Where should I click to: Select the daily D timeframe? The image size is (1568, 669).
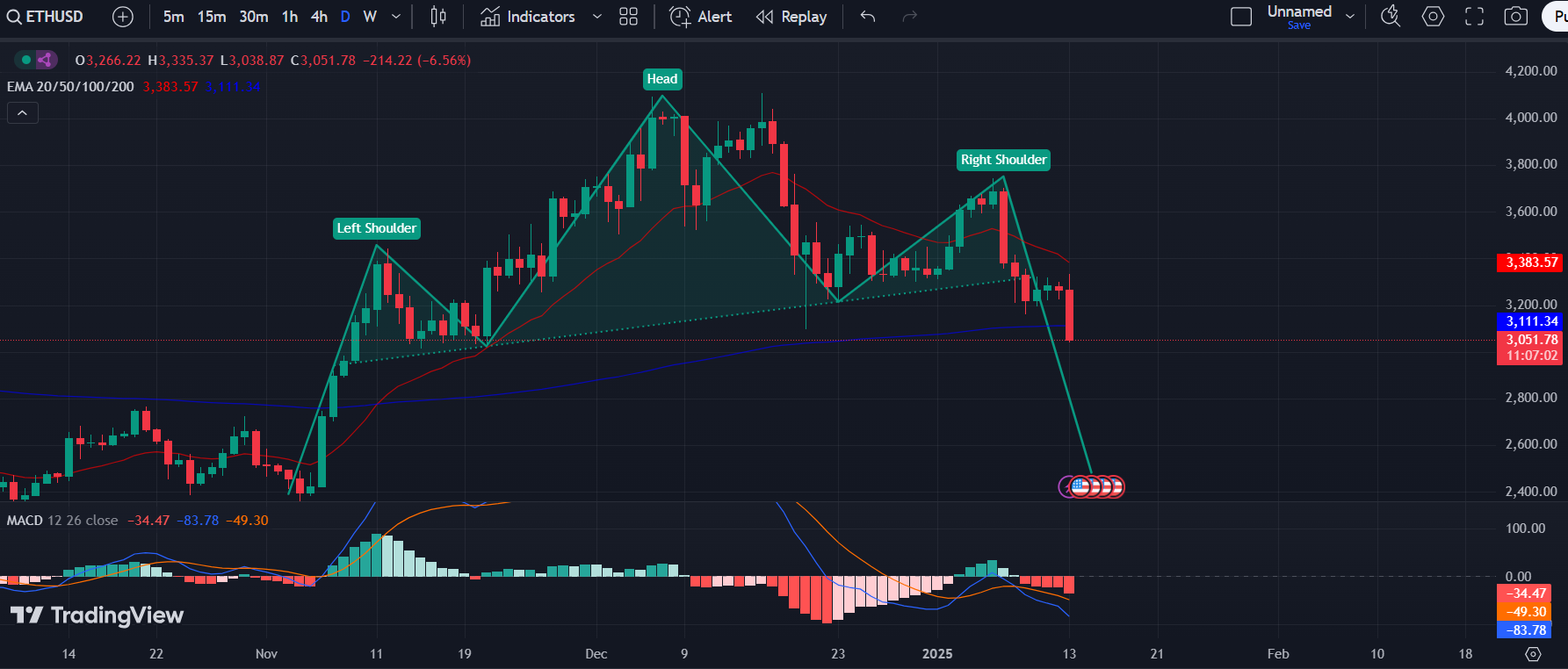pos(345,17)
